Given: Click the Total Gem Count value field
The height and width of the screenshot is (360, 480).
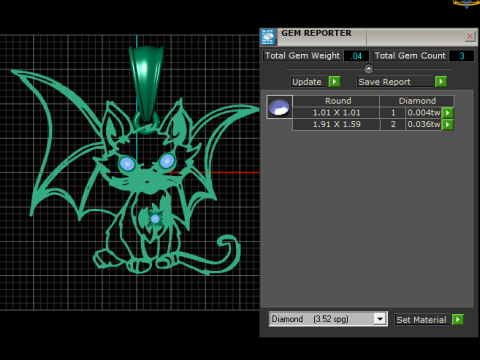Looking at the screenshot, I should click(x=462, y=56).
